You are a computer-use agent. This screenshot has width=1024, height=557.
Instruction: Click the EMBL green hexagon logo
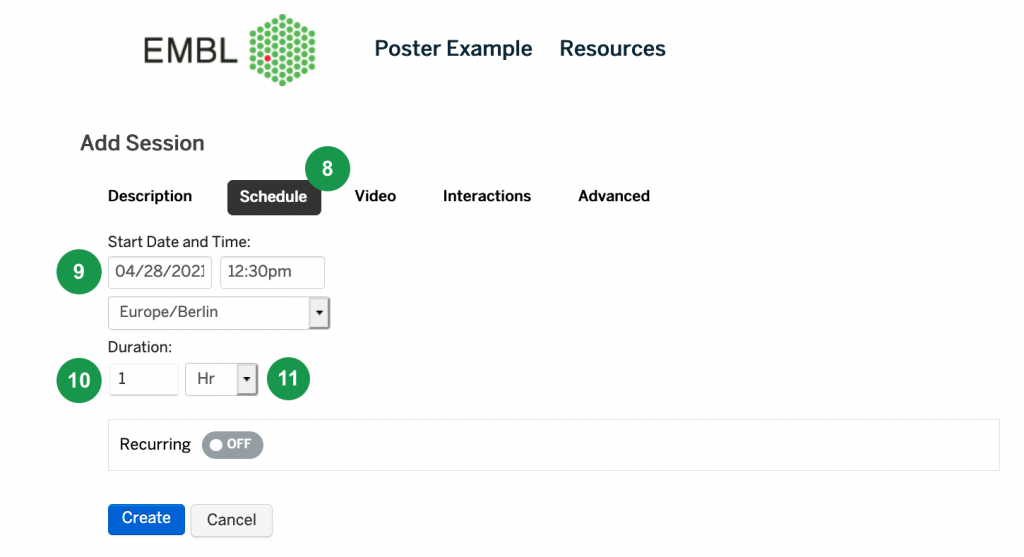point(282,50)
